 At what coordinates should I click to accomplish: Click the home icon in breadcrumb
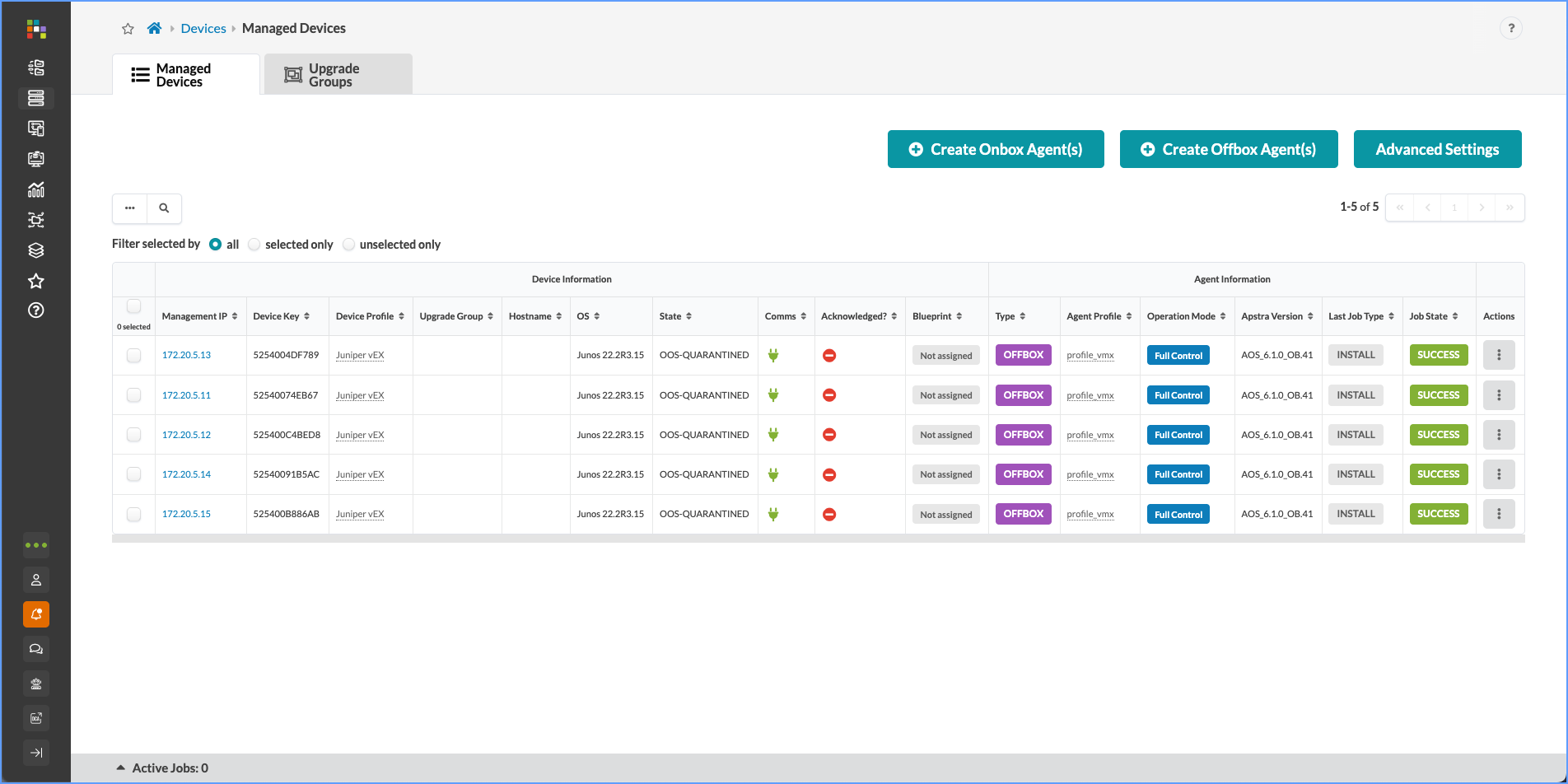pyautogui.click(x=154, y=29)
